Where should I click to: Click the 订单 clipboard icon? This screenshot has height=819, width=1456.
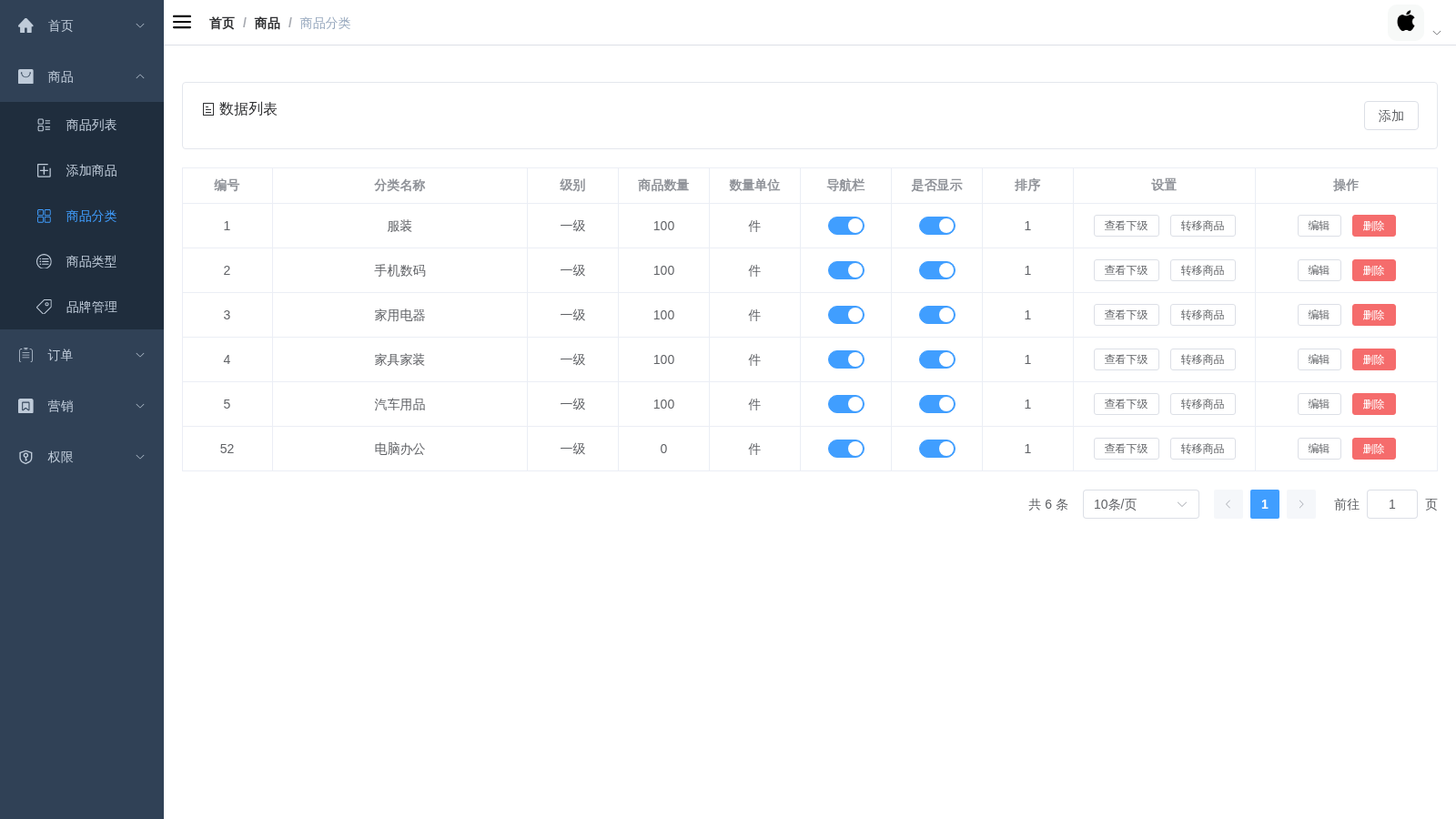pos(25,355)
